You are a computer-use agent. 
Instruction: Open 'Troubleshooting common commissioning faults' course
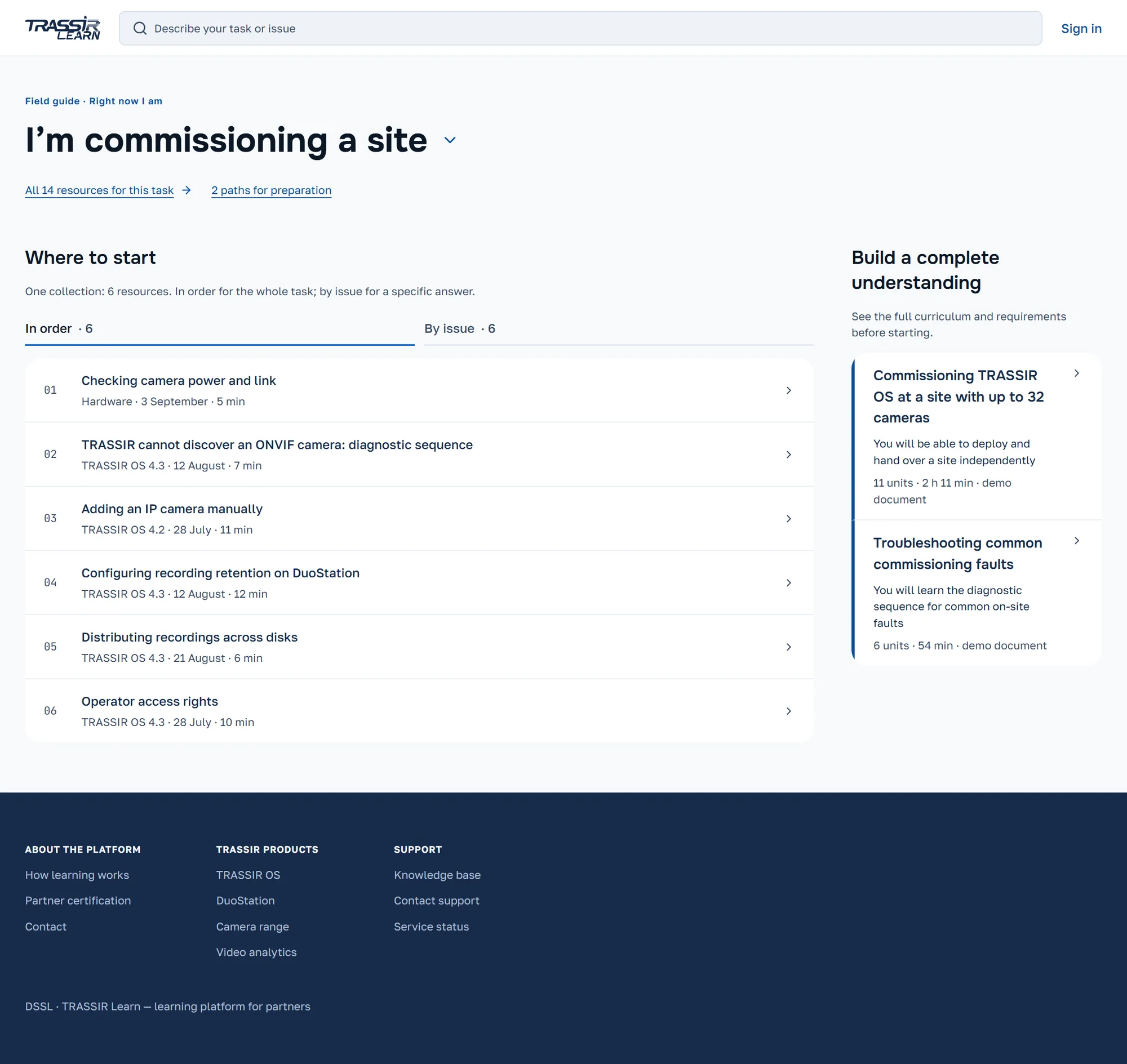pos(977,593)
